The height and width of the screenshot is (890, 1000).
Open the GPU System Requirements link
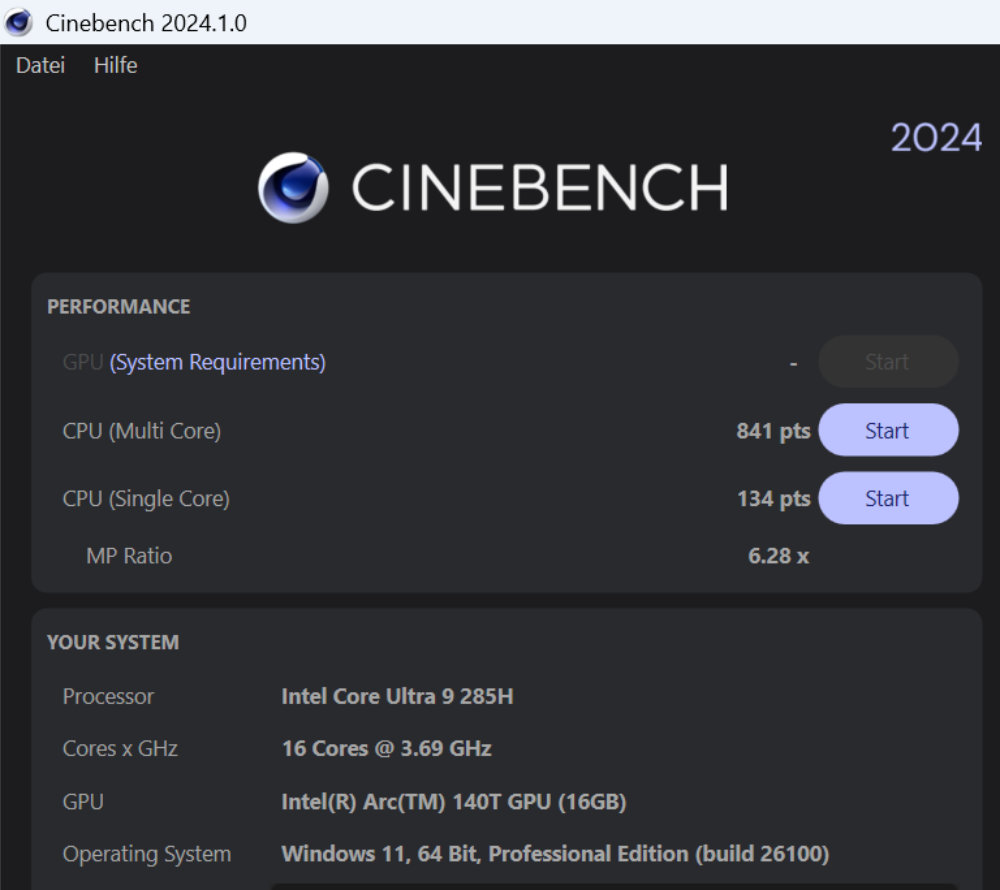217,362
